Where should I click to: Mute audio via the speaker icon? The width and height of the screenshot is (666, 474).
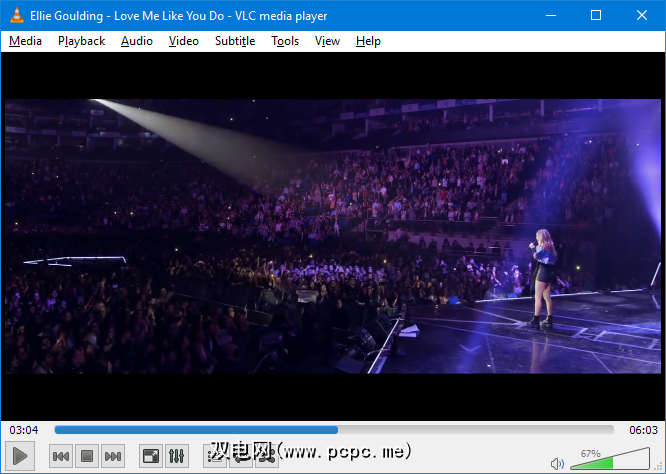(557, 463)
